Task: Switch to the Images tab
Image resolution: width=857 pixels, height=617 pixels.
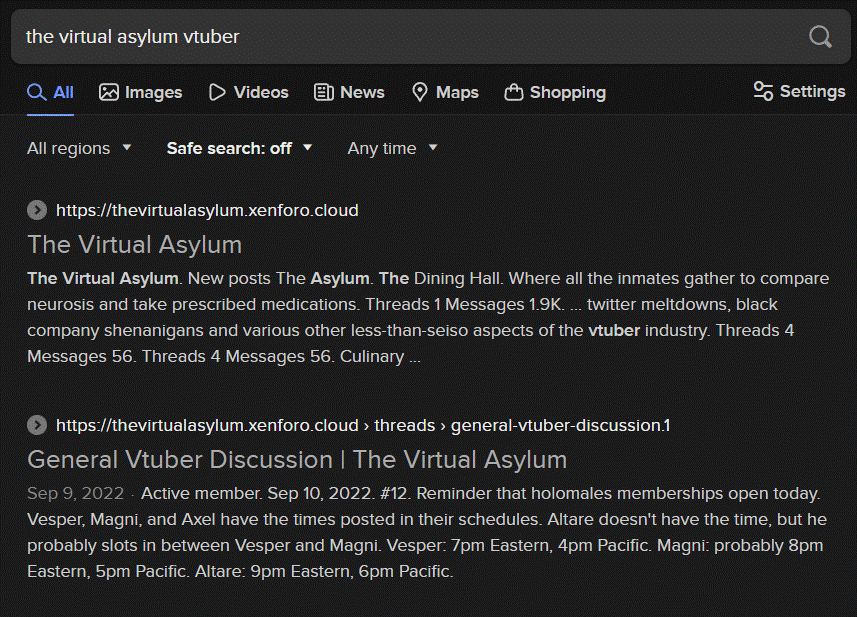Action: click(140, 92)
